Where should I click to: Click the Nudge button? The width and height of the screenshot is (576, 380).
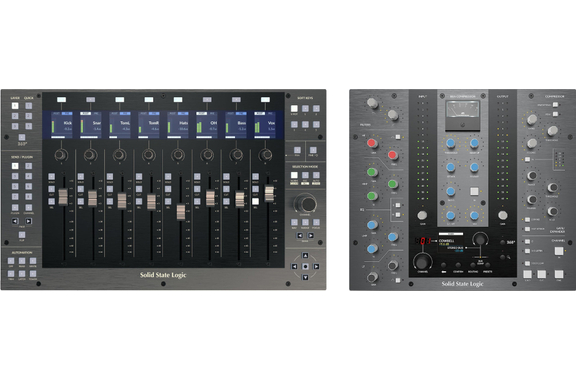pyautogui.click(x=305, y=222)
